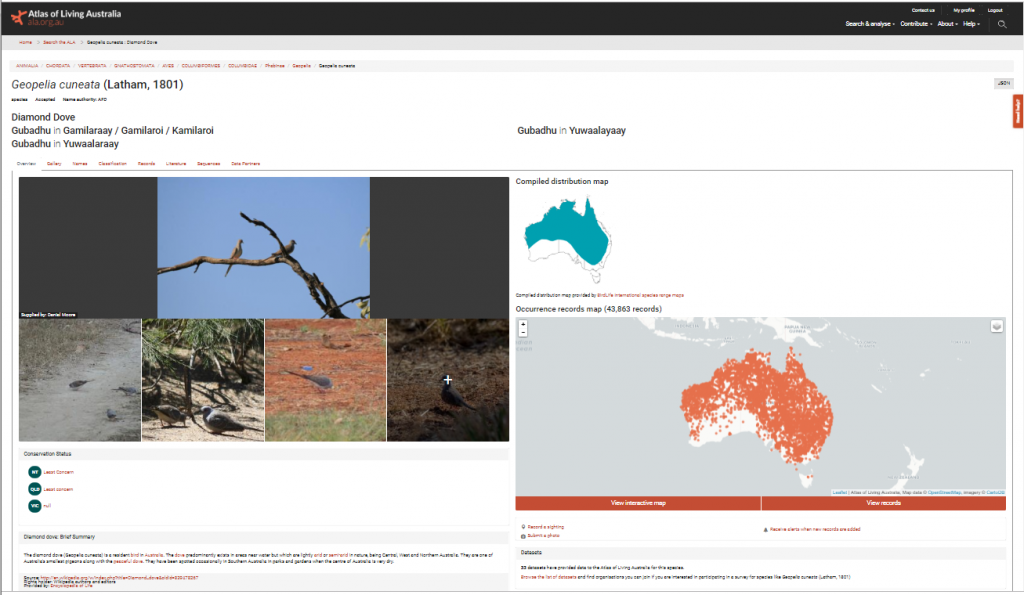Click the NT conservation status badge

pos(34,472)
